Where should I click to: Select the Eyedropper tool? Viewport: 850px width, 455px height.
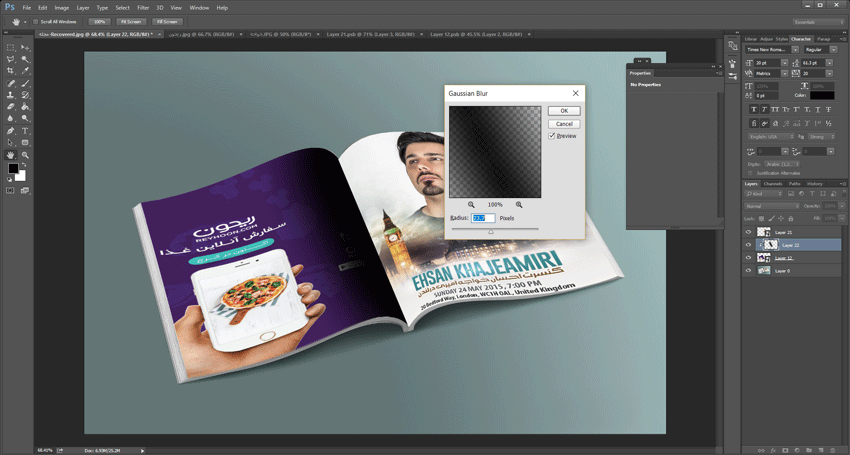(x=25, y=71)
